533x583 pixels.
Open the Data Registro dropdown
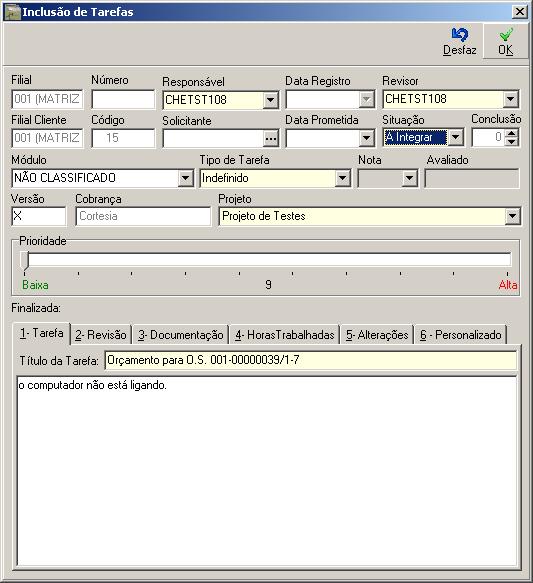(x=366, y=99)
